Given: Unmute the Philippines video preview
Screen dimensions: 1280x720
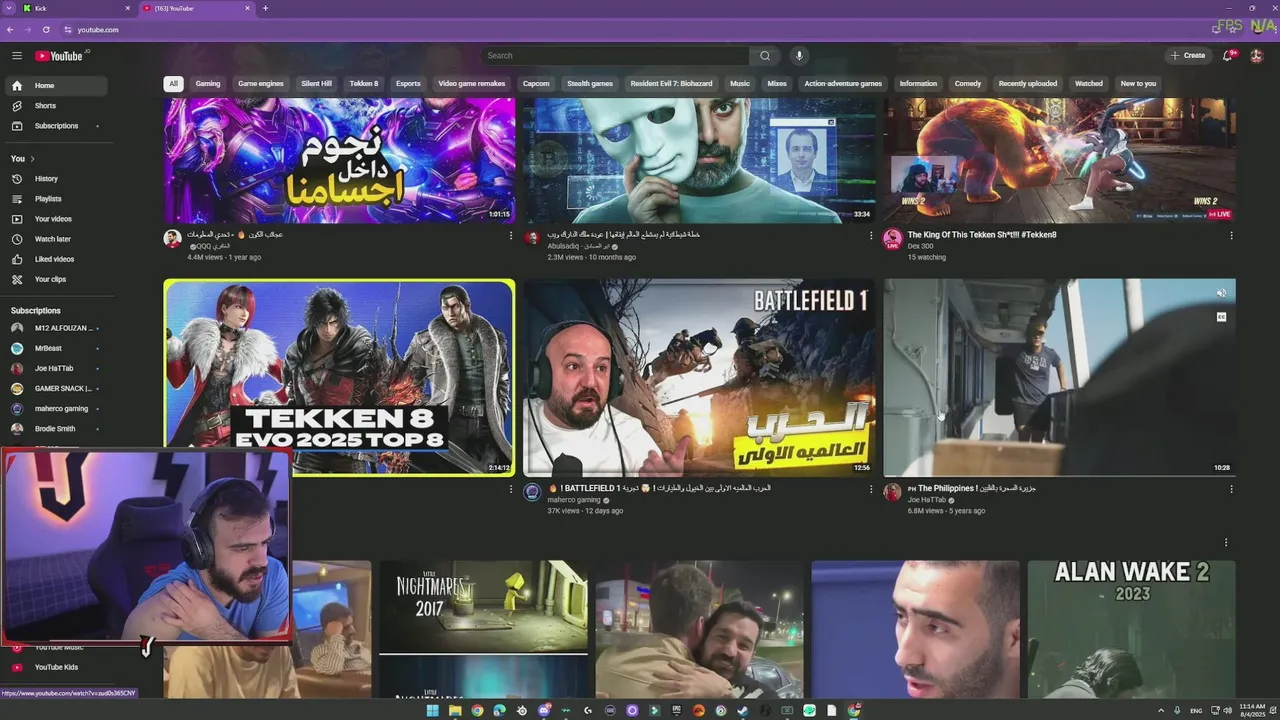Looking at the screenshot, I should point(1221,293).
